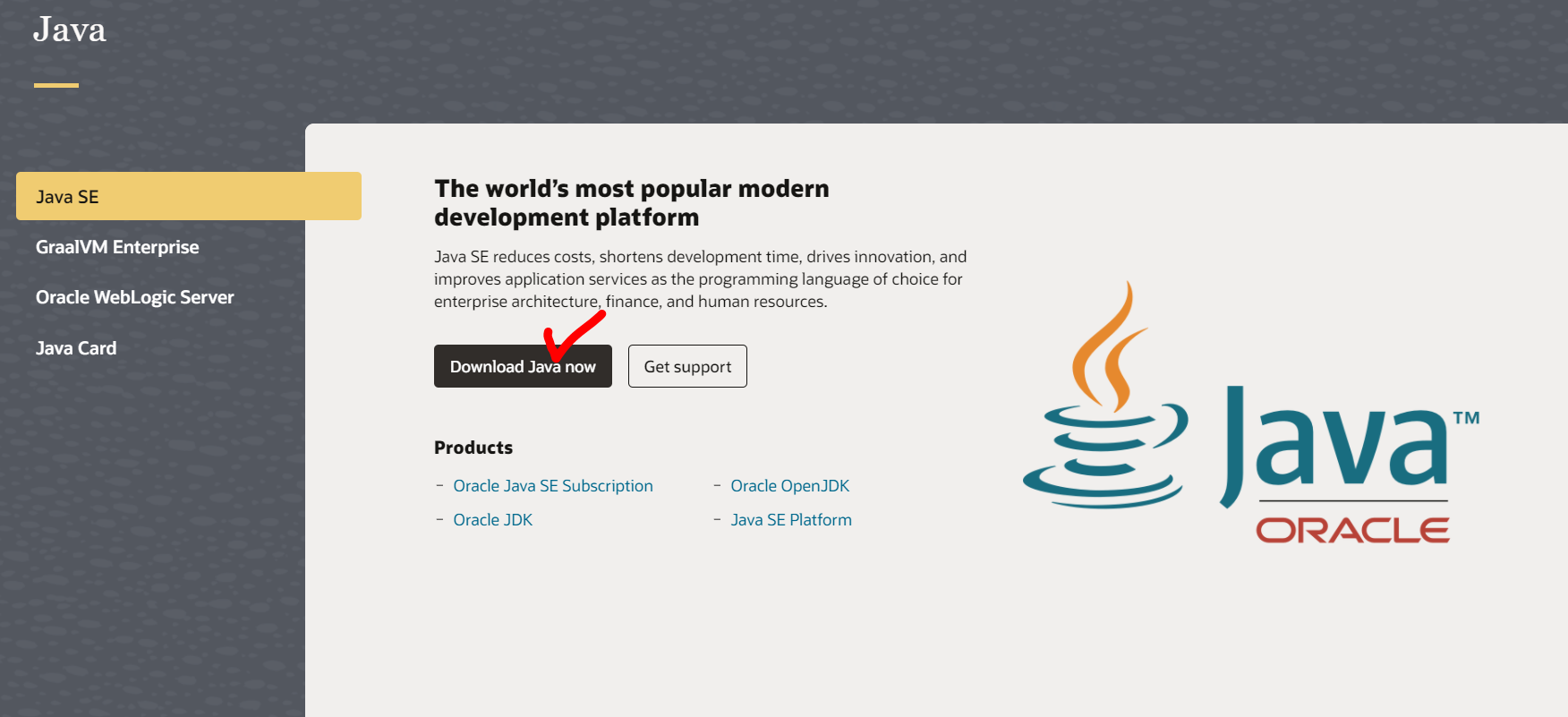Click the Java SE reduces costs paragraph
Viewport: 1568px width, 717px height.
(701, 279)
